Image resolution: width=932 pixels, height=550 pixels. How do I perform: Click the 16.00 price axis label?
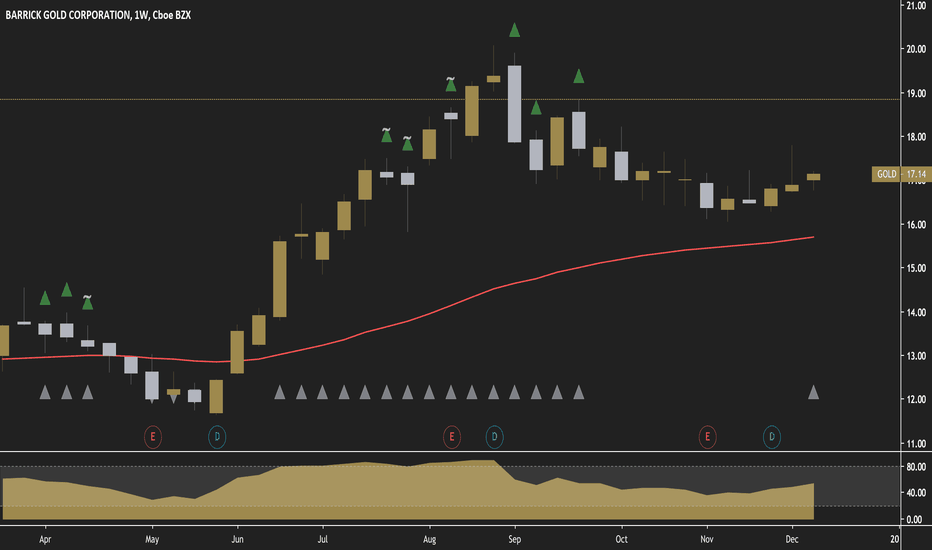click(916, 225)
